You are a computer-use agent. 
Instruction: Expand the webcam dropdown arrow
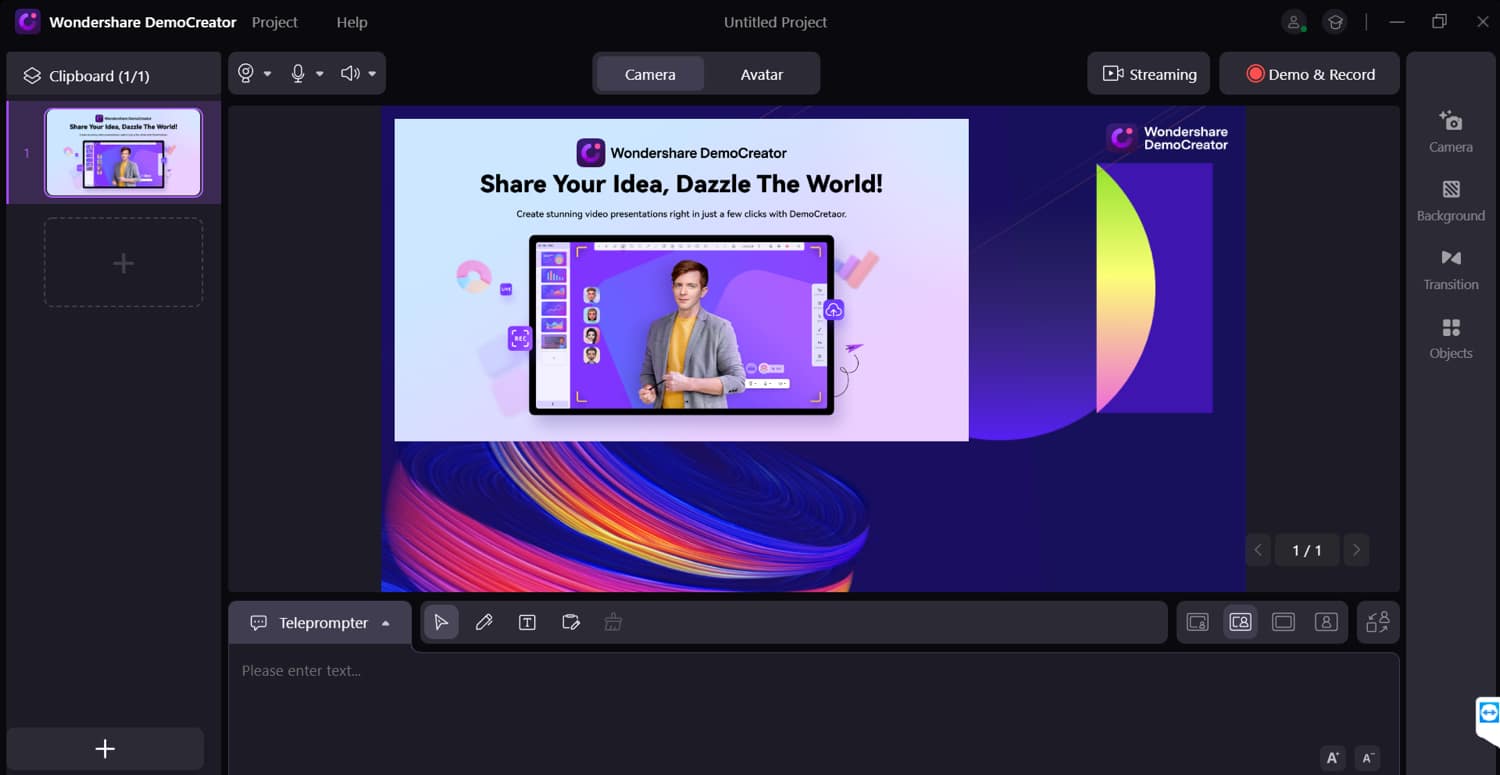(267, 74)
